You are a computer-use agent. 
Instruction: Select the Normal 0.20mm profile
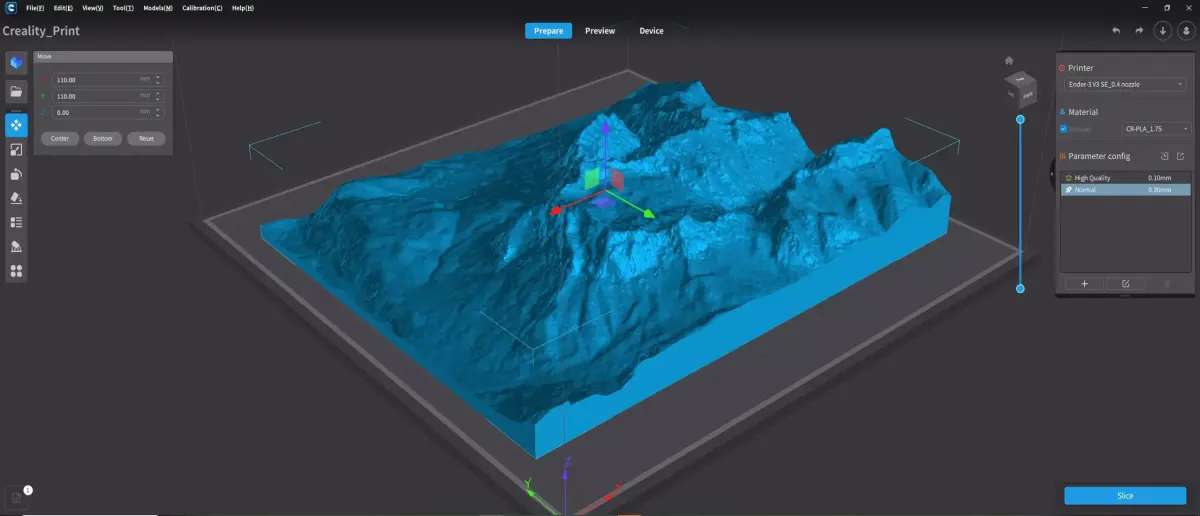(x=1126, y=189)
